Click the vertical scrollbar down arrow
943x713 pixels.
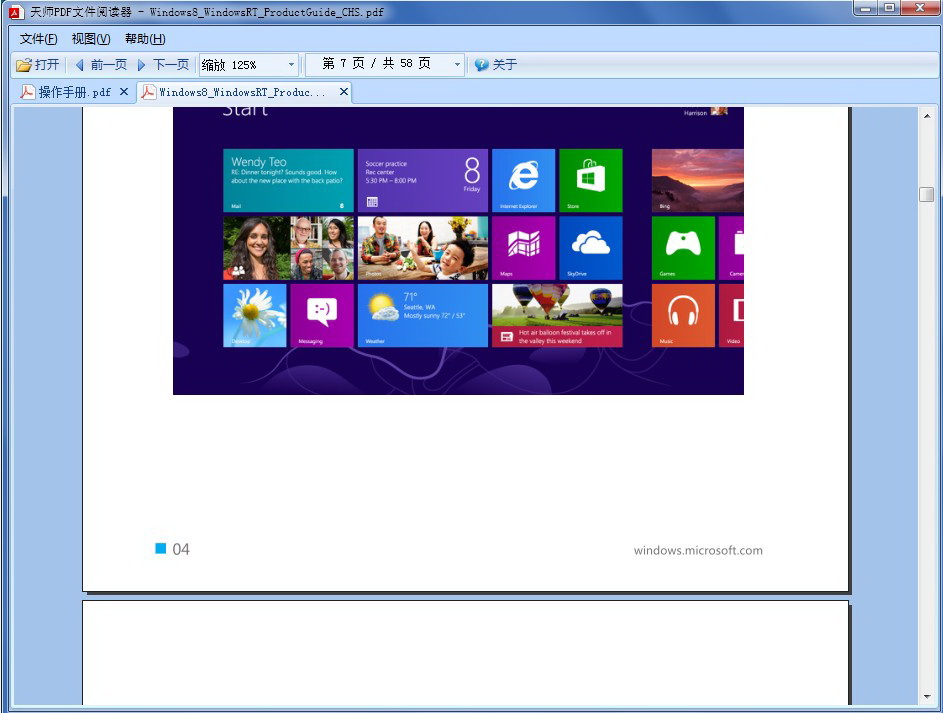[x=927, y=697]
